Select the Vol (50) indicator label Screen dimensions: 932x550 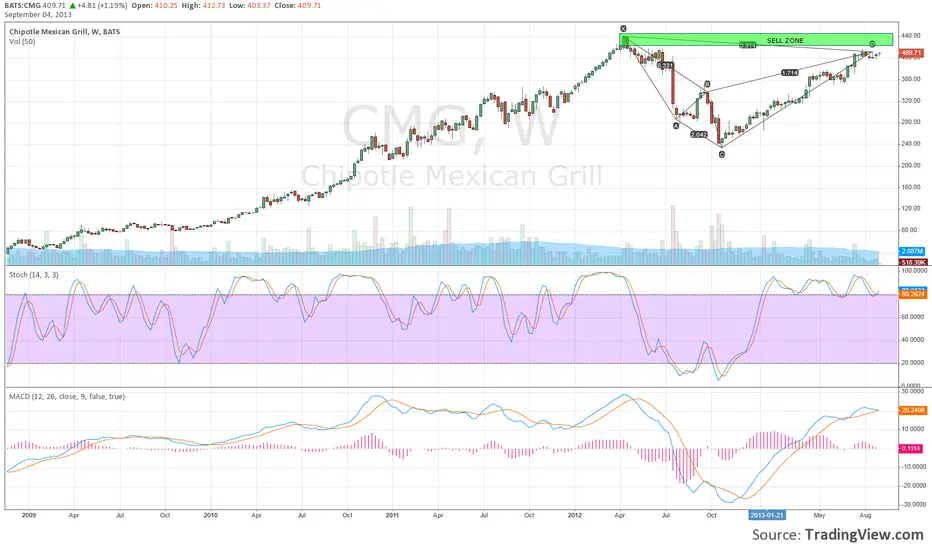(22, 42)
